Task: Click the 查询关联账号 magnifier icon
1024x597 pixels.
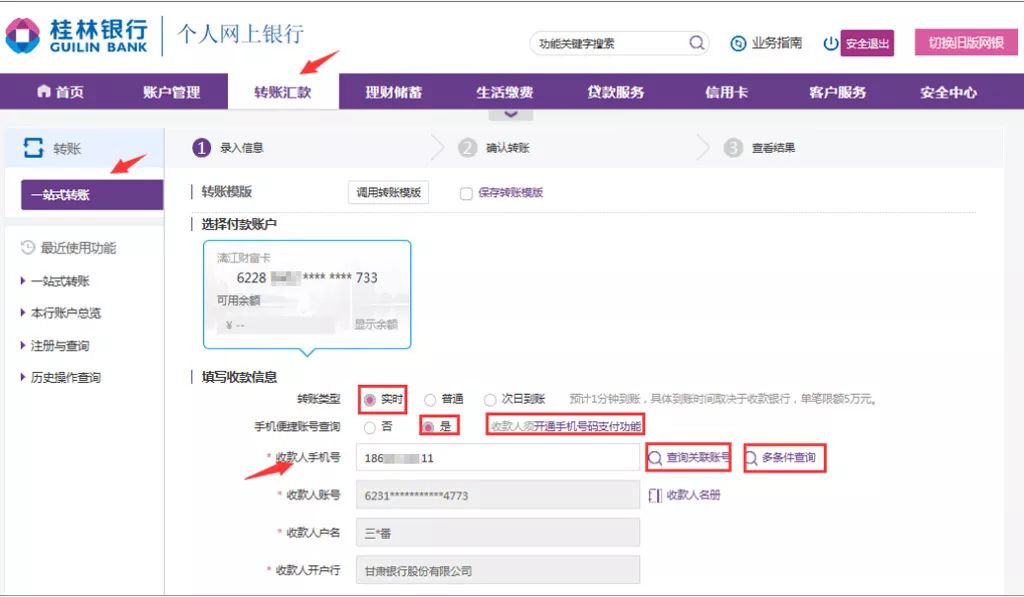Action: point(656,458)
